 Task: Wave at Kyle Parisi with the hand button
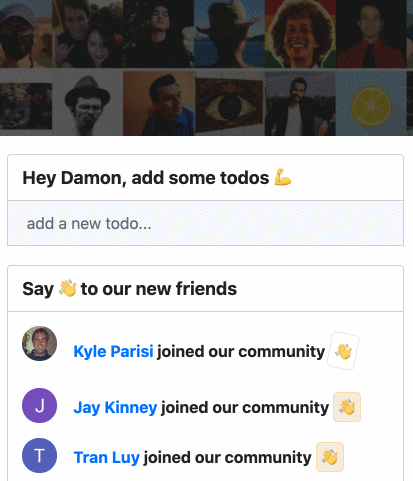point(343,351)
